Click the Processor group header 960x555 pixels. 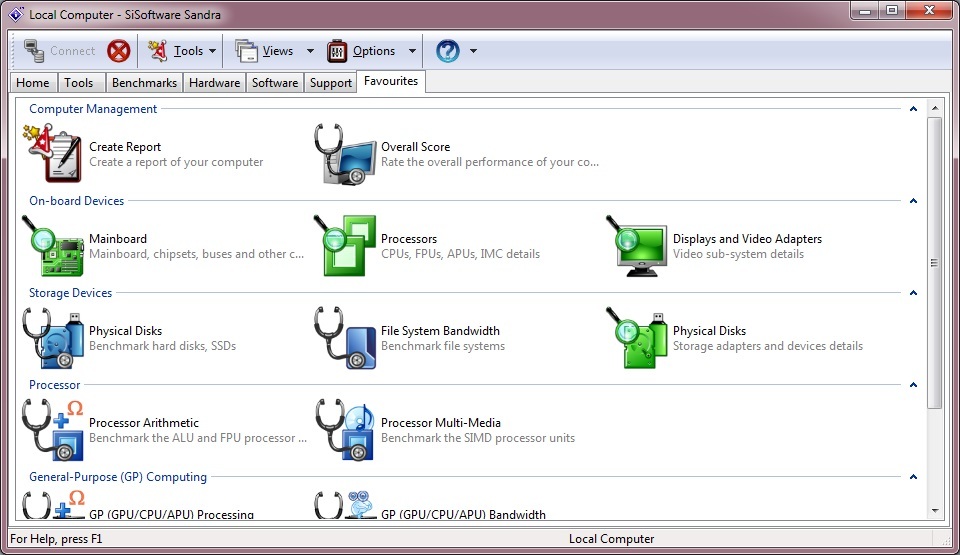(x=54, y=385)
